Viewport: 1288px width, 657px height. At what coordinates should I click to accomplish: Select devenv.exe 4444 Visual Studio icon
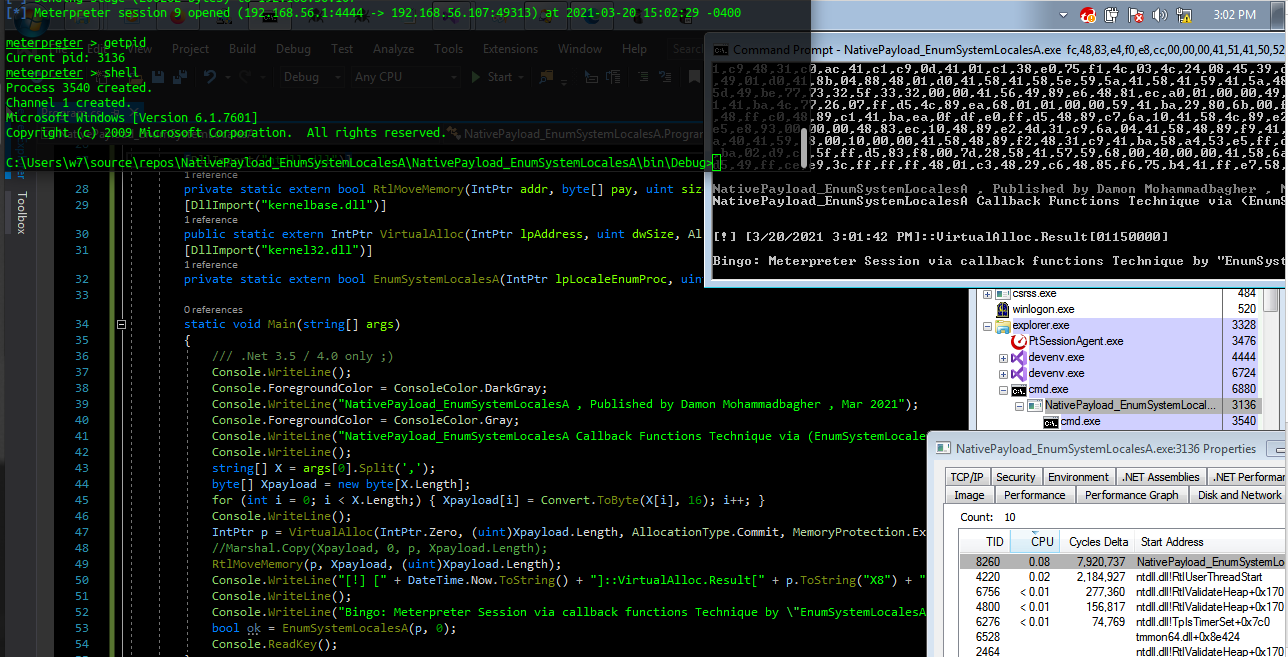1019,358
